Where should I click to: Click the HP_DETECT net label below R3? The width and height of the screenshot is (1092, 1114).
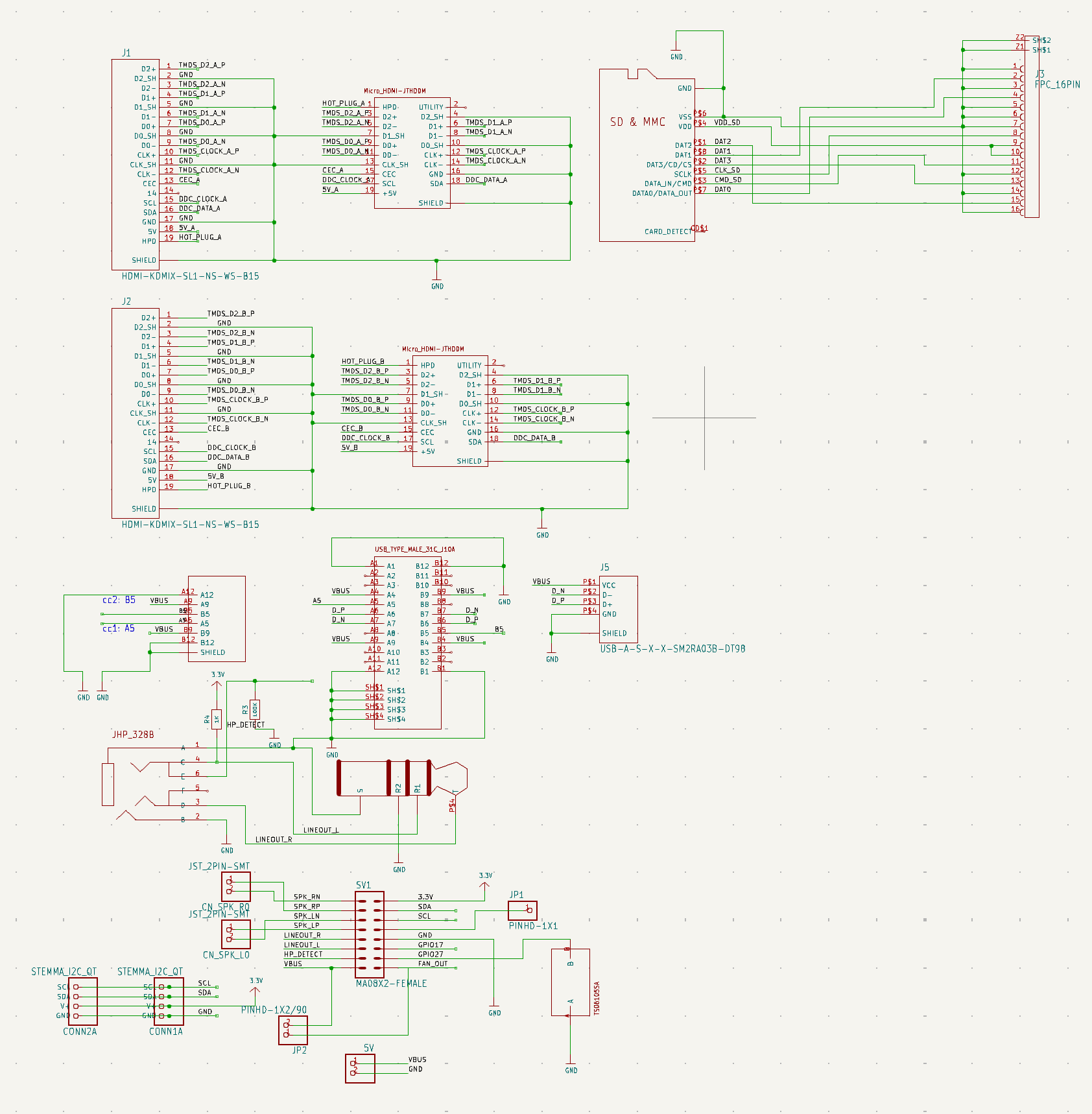pos(246,725)
